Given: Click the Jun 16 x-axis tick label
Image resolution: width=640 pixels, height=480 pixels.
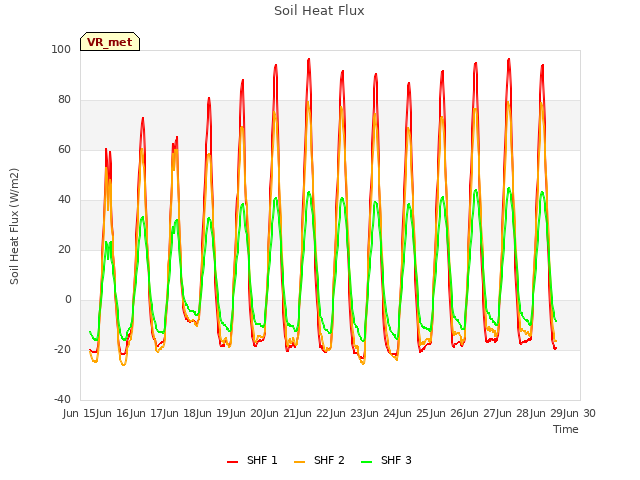Looking at the screenshot, I should (114, 413).
